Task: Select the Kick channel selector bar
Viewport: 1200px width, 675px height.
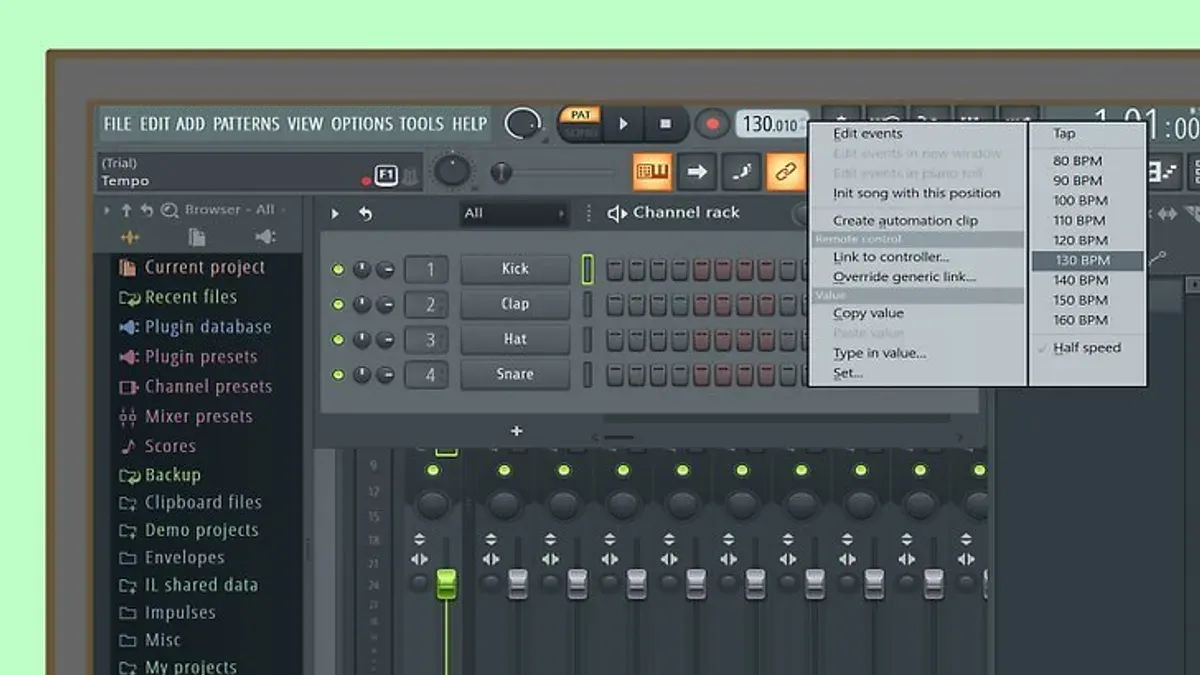Action: click(x=588, y=269)
